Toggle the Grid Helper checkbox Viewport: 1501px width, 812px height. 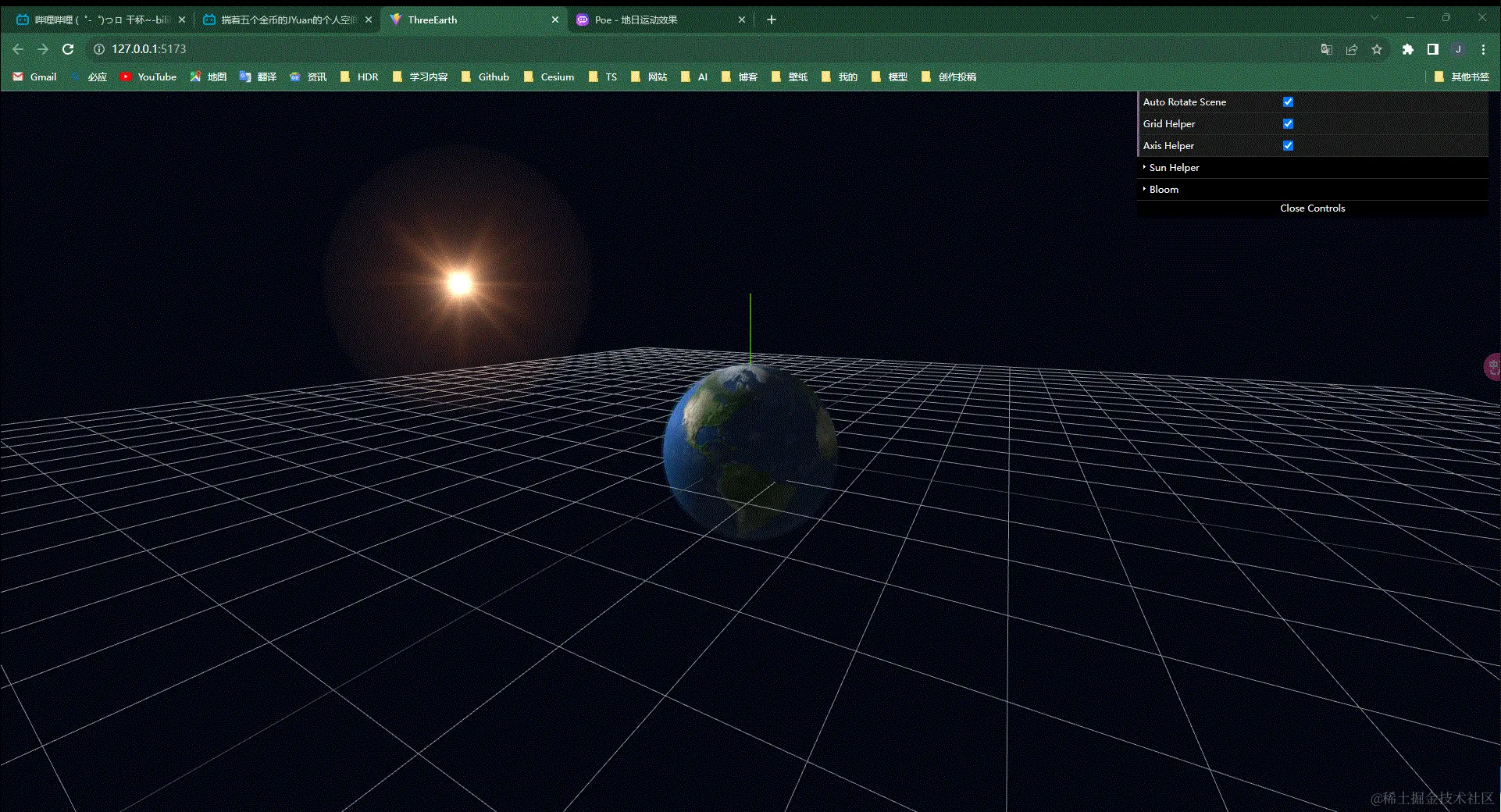(x=1288, y=123)
